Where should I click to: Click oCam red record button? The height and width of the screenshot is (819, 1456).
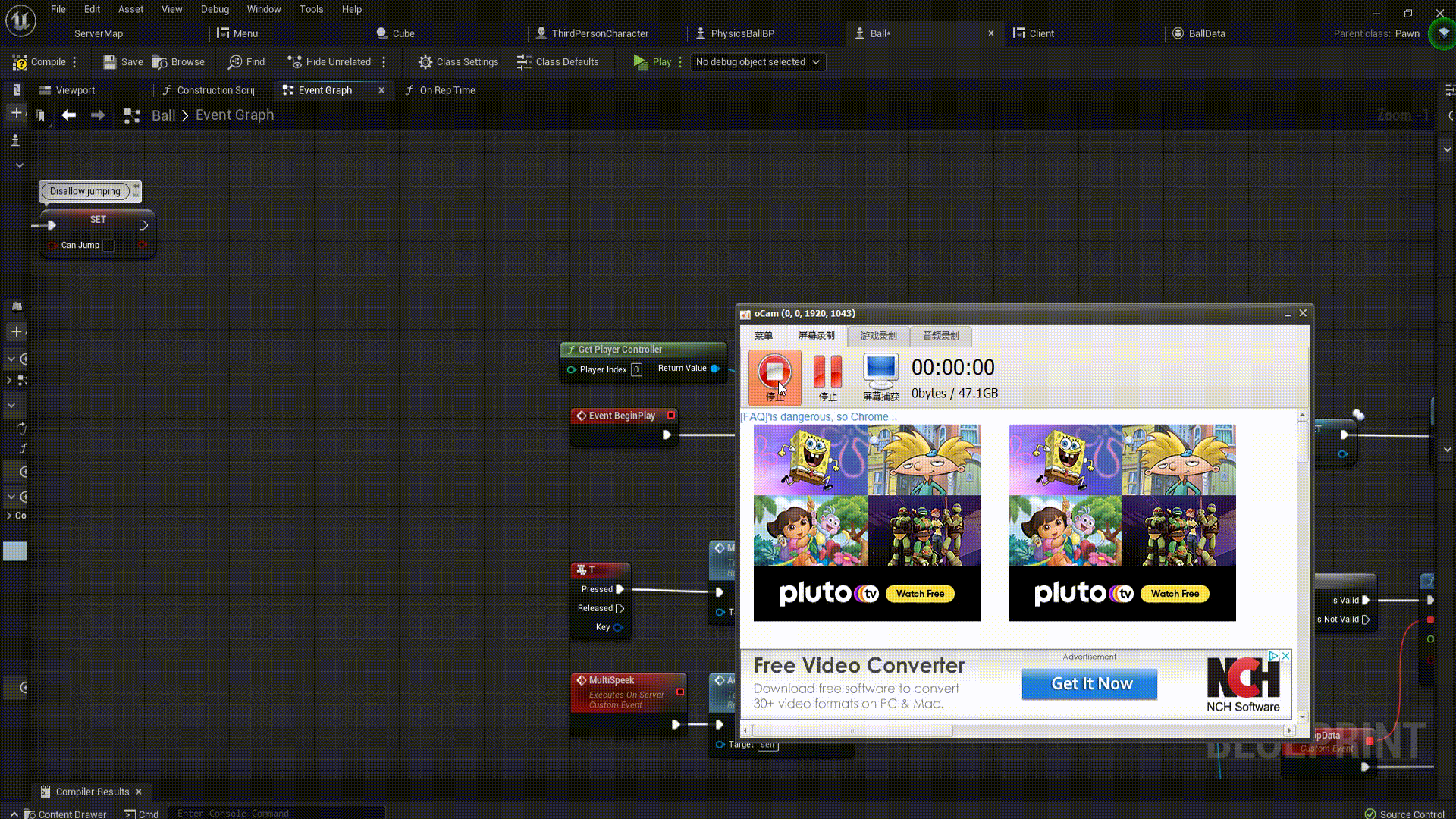(x=774, y=372)
